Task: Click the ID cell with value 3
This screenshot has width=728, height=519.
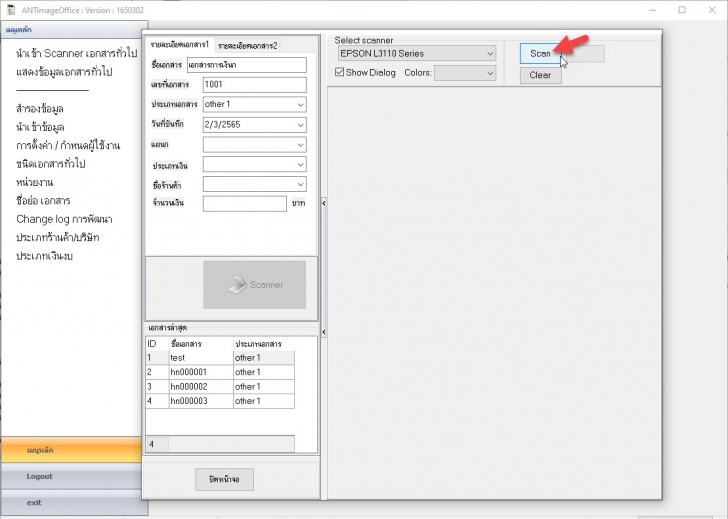Action: (157, 387)
